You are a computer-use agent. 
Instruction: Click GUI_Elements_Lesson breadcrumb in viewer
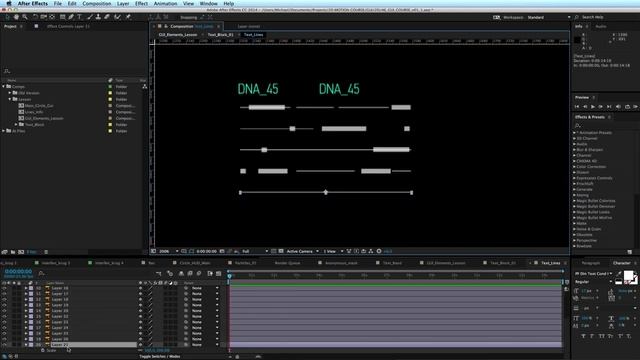click(178, 35)
